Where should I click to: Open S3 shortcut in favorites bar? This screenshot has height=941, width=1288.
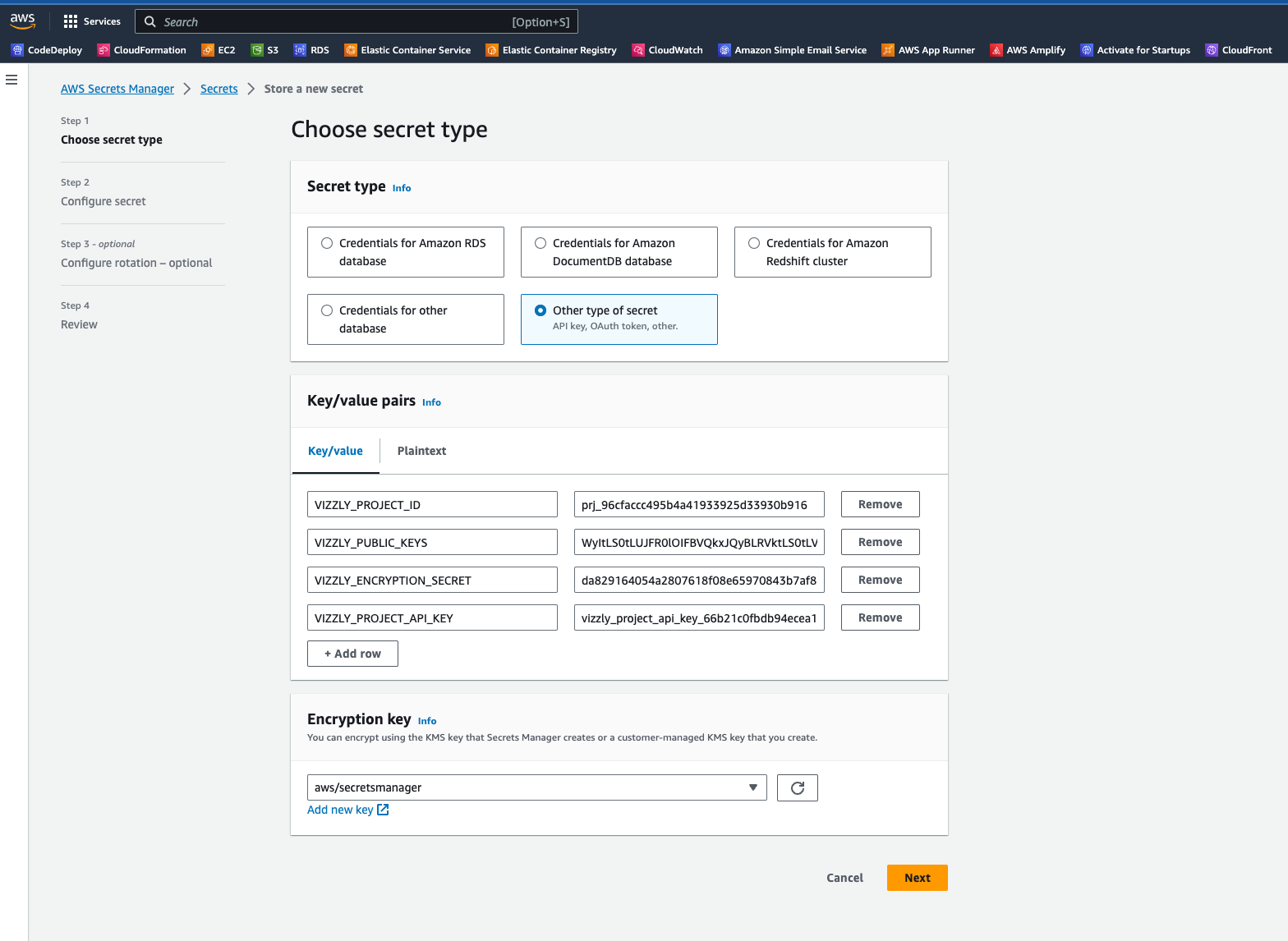point(264,50)
